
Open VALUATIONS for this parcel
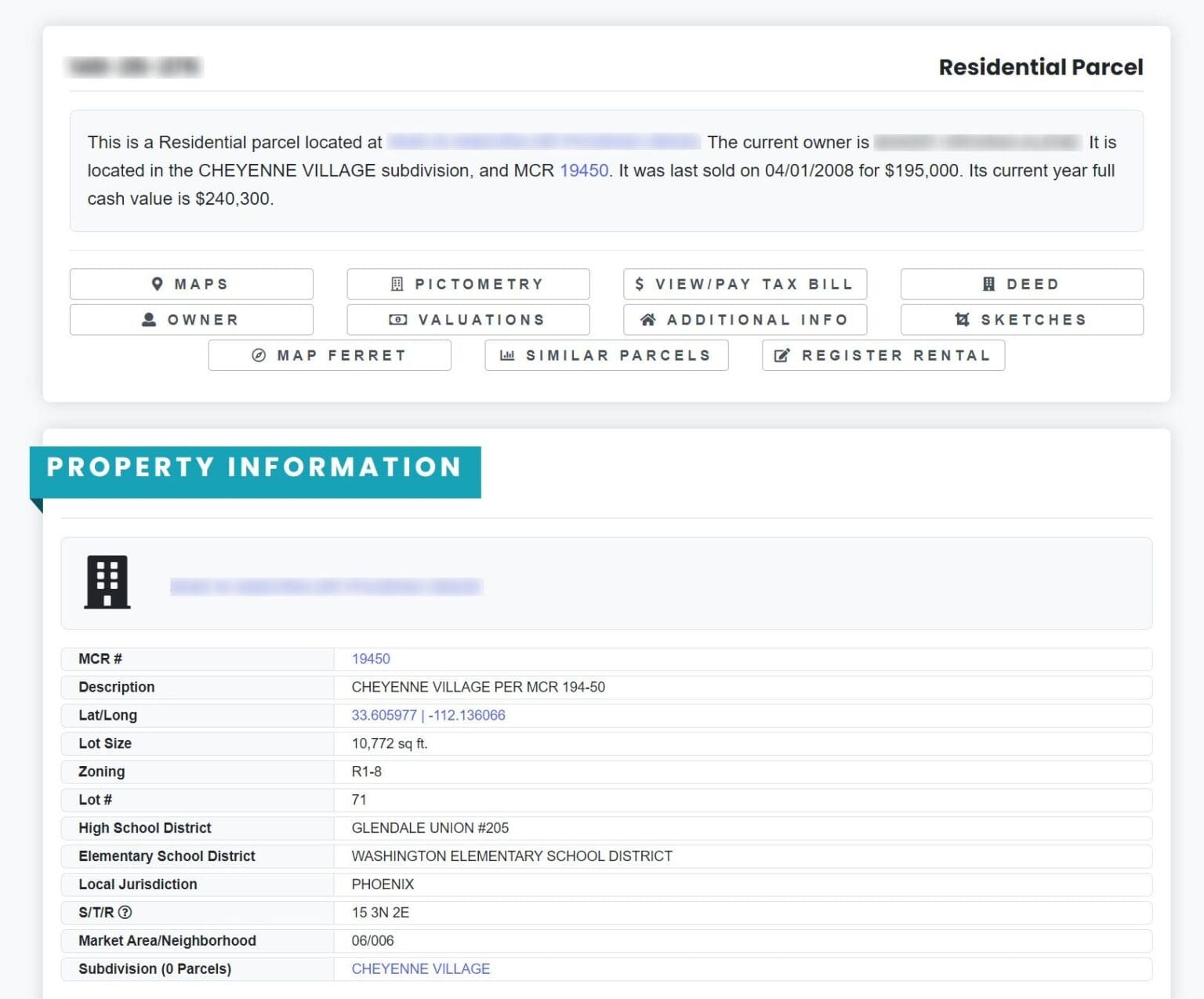click(x=468, y=319)
